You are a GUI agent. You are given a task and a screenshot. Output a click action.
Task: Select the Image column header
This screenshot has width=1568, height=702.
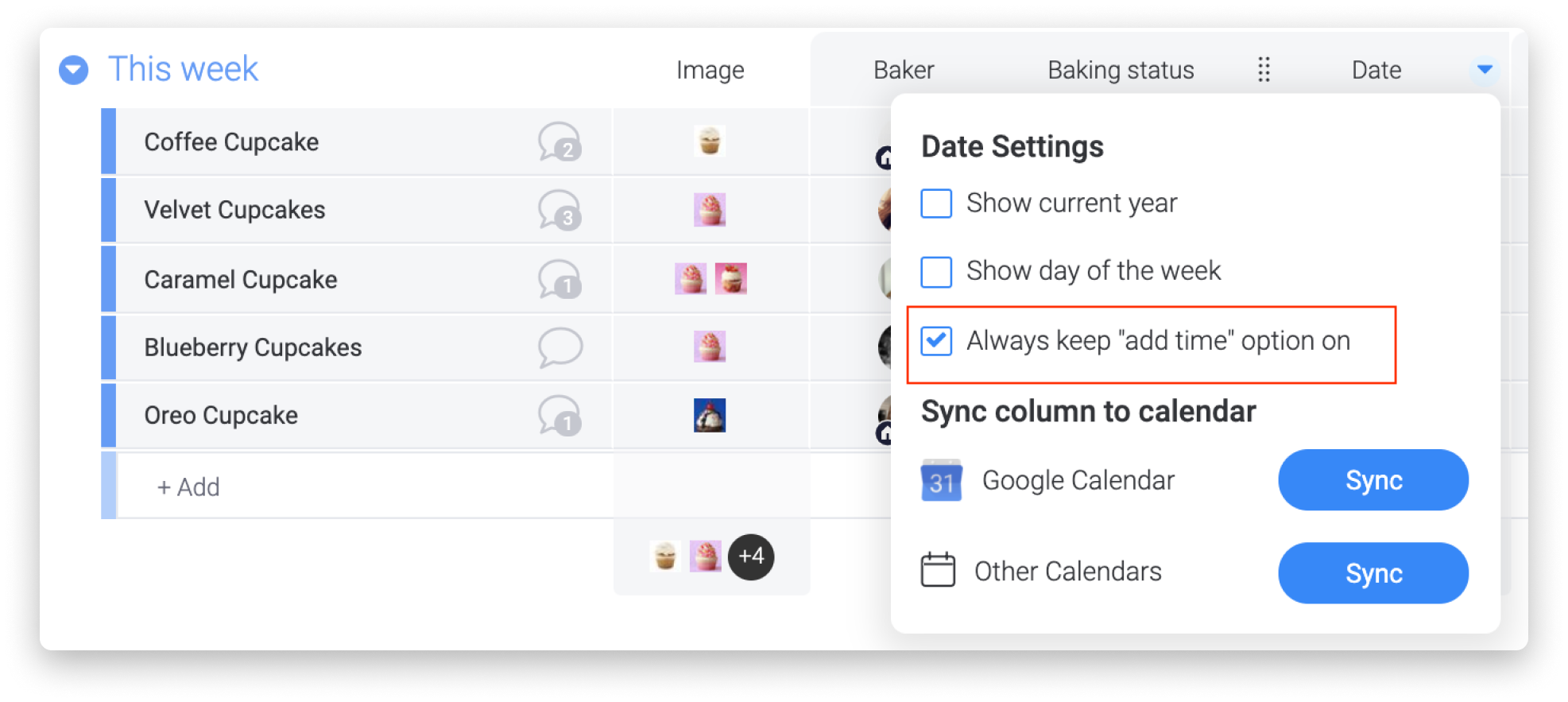(x=710, y=70)
